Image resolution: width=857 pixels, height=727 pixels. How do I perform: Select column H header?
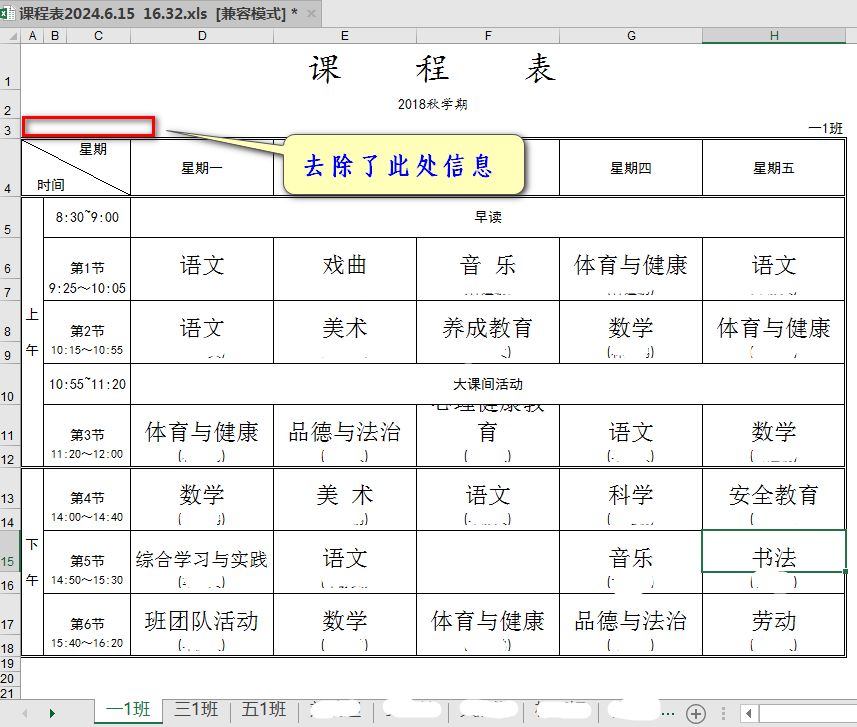[x=773, y=36]
